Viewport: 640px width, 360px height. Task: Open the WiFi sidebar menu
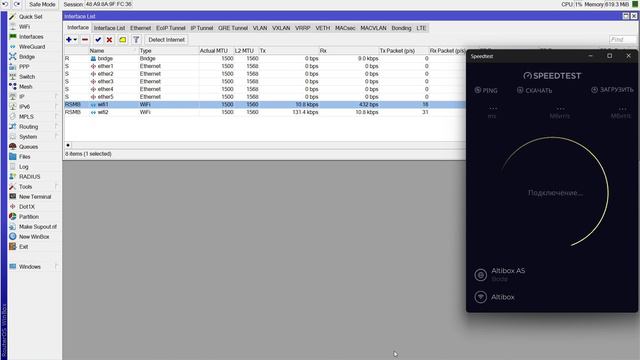coord(24,27)
